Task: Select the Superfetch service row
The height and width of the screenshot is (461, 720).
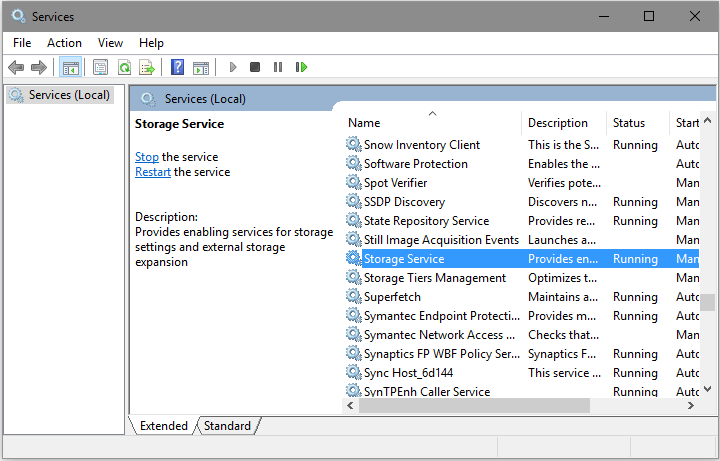Action: tap(392, 297)
